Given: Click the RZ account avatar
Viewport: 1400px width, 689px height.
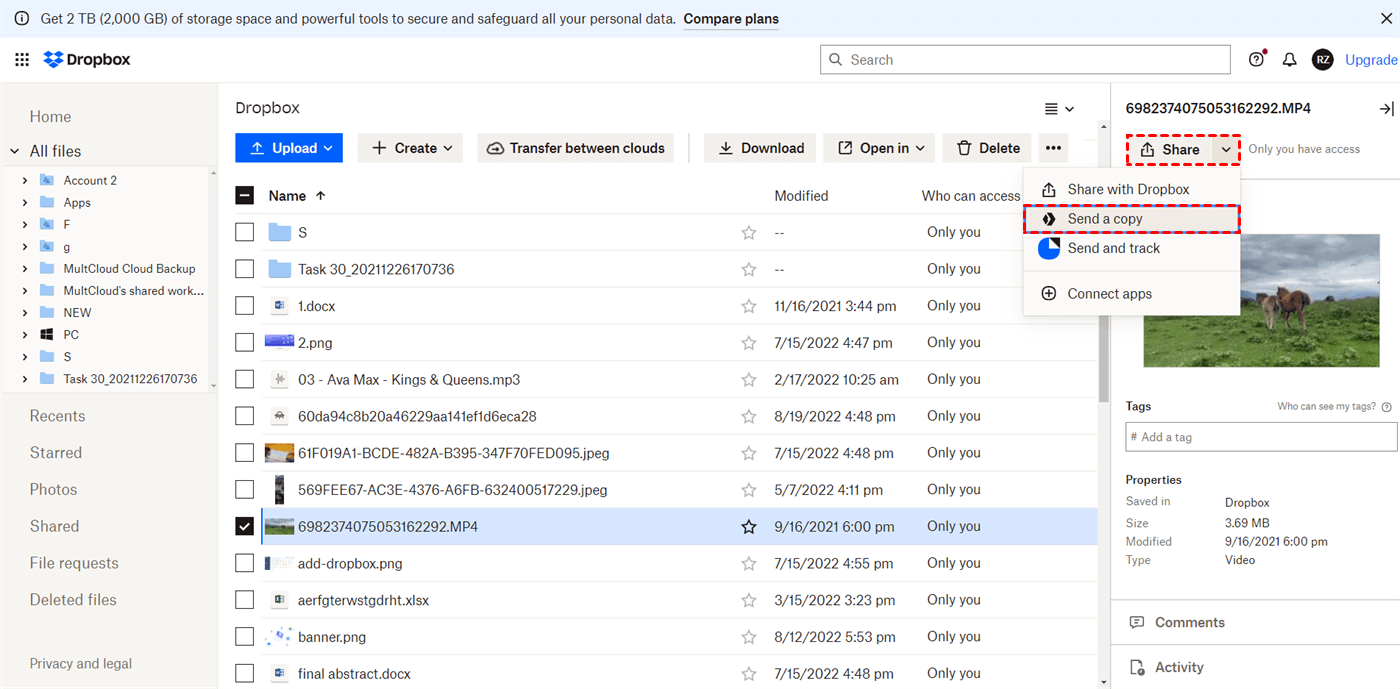Looking at the screenshot, I should point(1322,60).
